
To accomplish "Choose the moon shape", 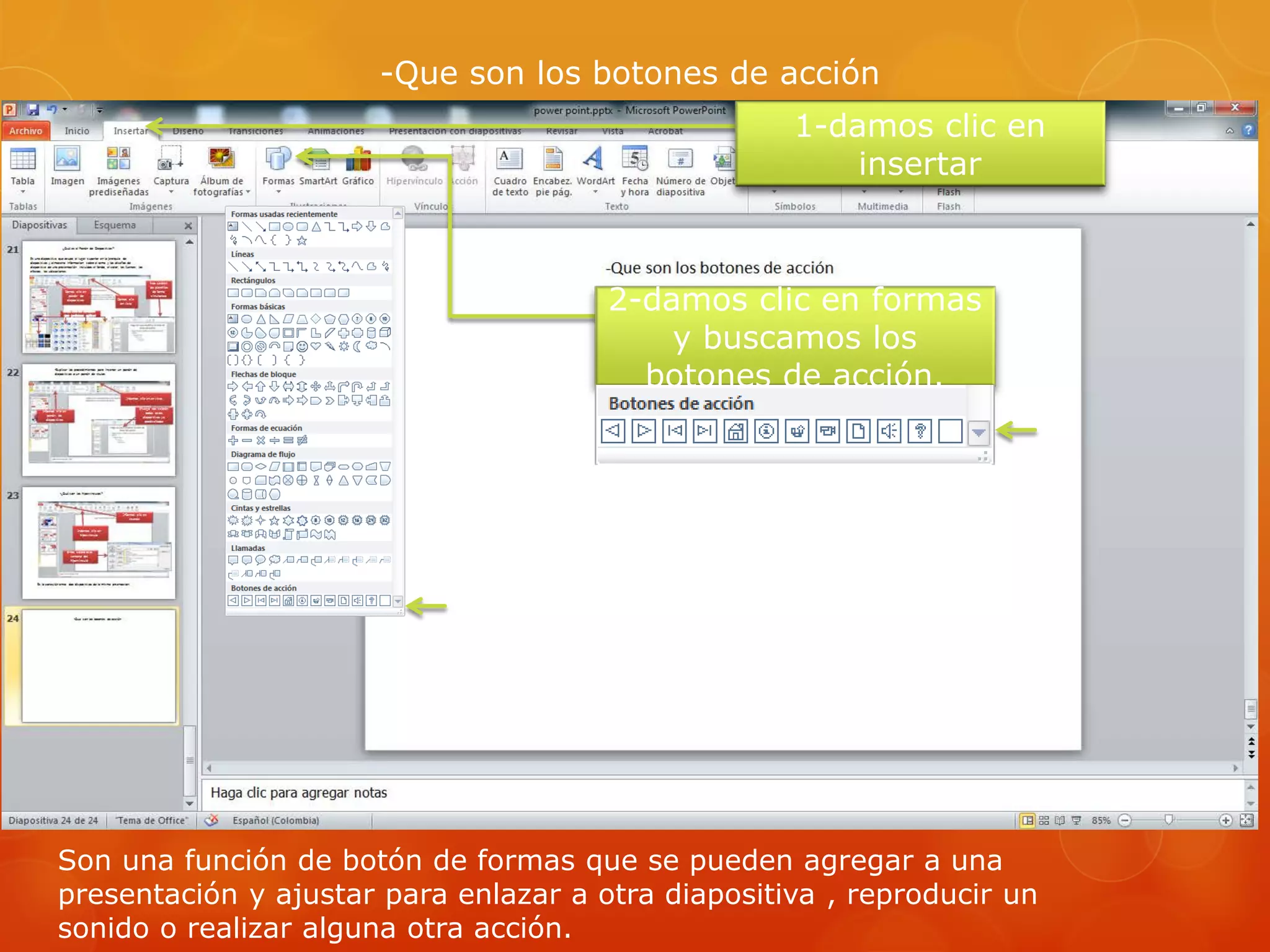I will point(357,346).
